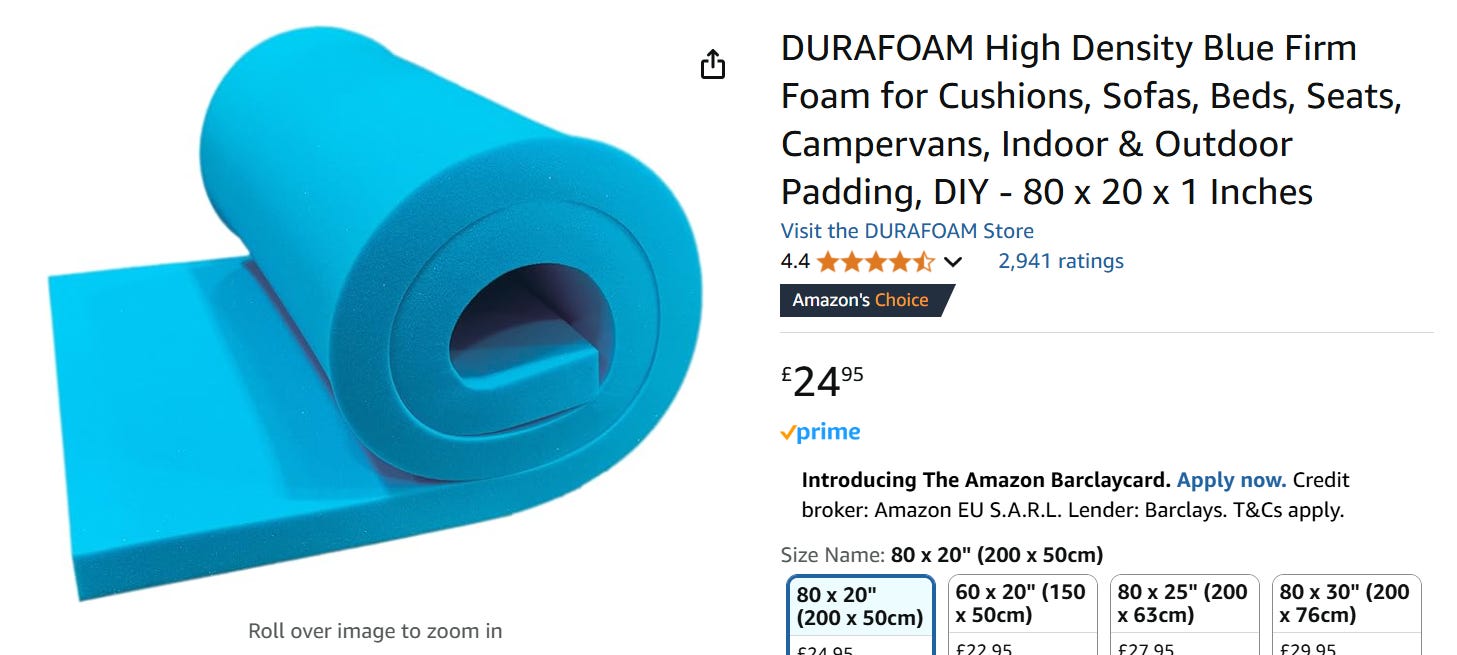This screenshot has height=655, width=1457.
Task: Expand the ratings breakdown chevron
Action: pyautogui.click(x=953, y=262)
